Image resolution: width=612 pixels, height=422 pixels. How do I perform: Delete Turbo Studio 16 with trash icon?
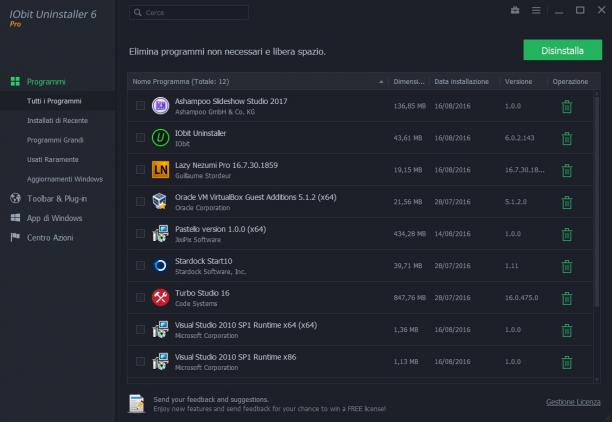(567, 298)
